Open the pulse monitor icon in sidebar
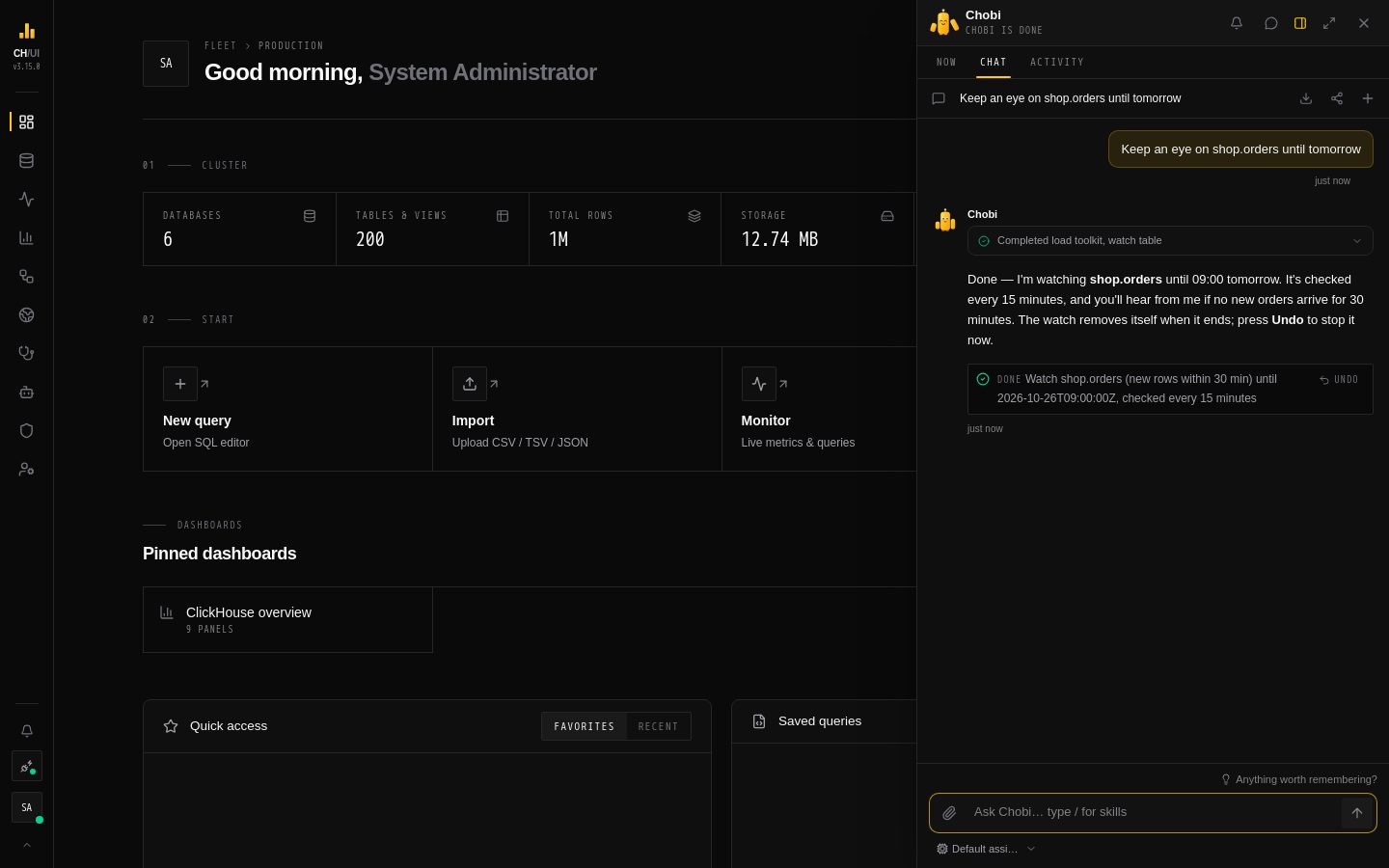Image resolution: width=1389 pixels, height=868 pixels. point(26,199)
